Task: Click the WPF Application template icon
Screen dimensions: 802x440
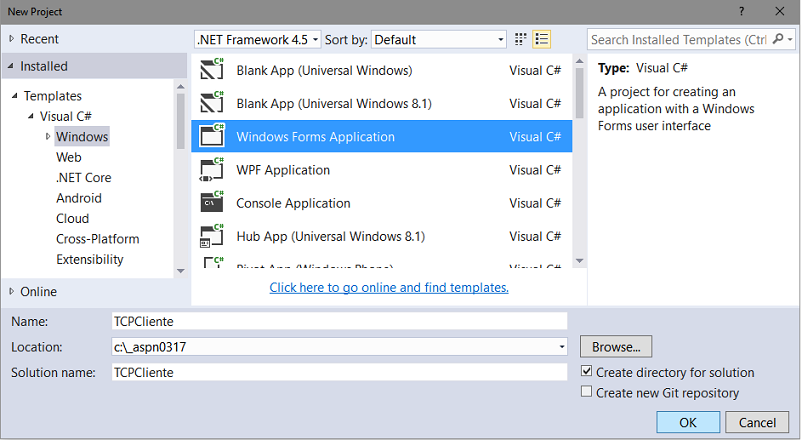Action: (x=212, y=169)
